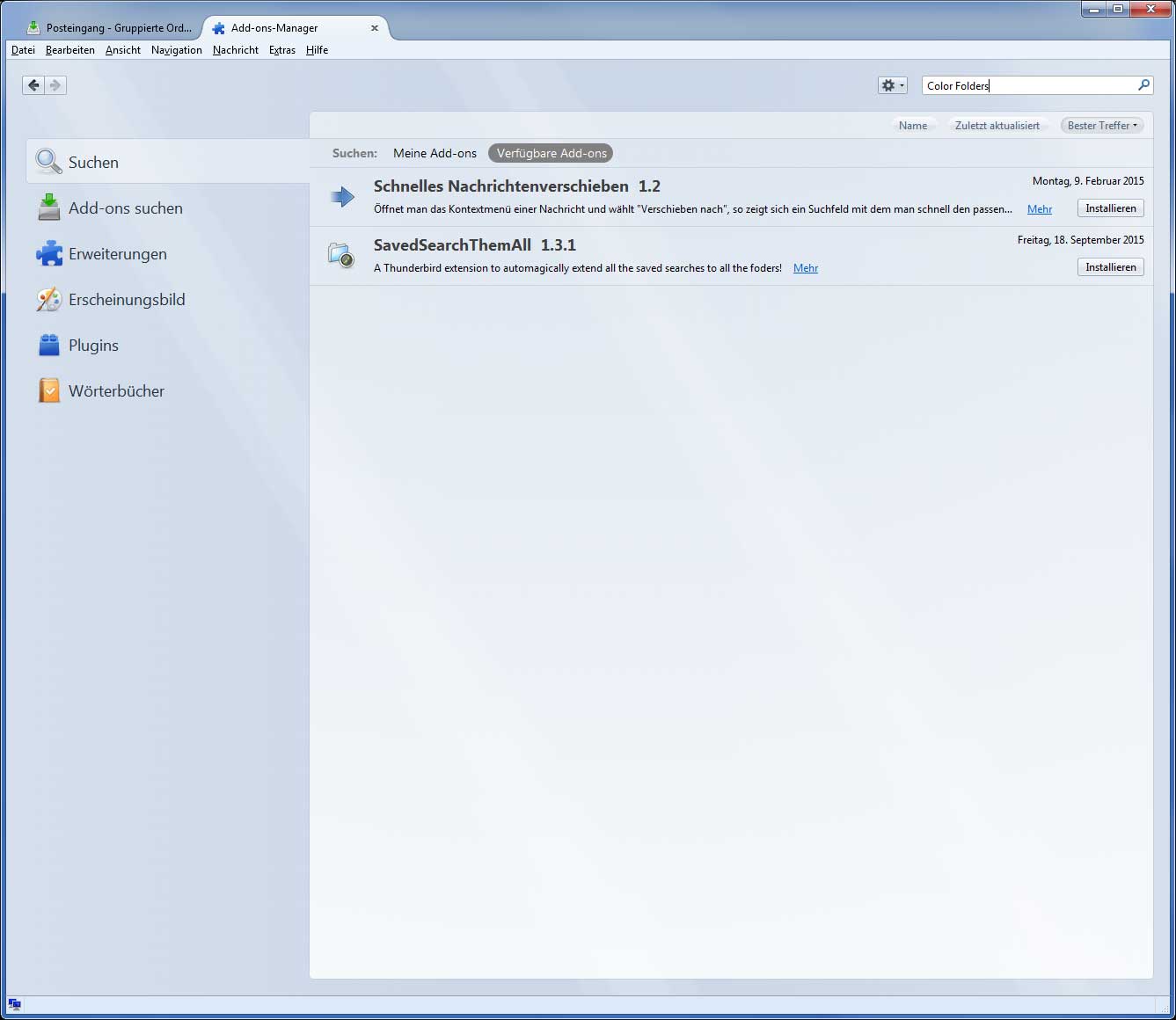
Task: Open the gear tools menu for add-ons
Action: (x=892, y=85)
